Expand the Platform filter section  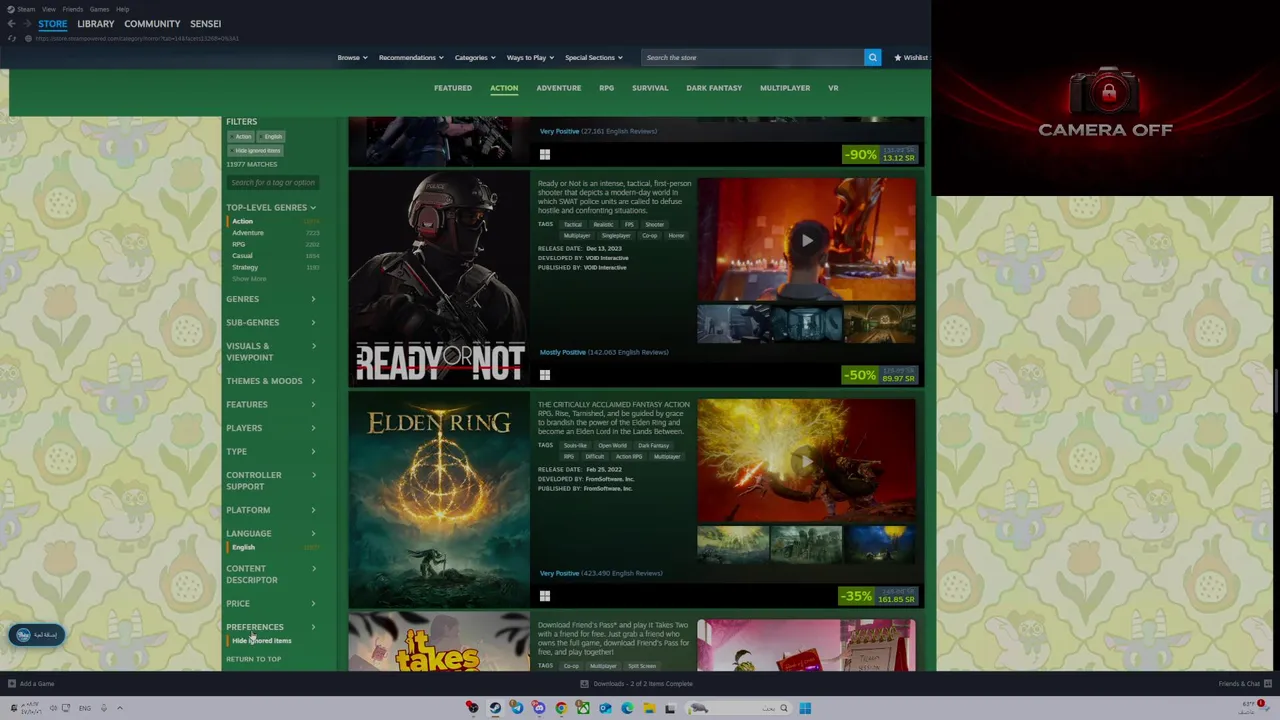point(271,510)
